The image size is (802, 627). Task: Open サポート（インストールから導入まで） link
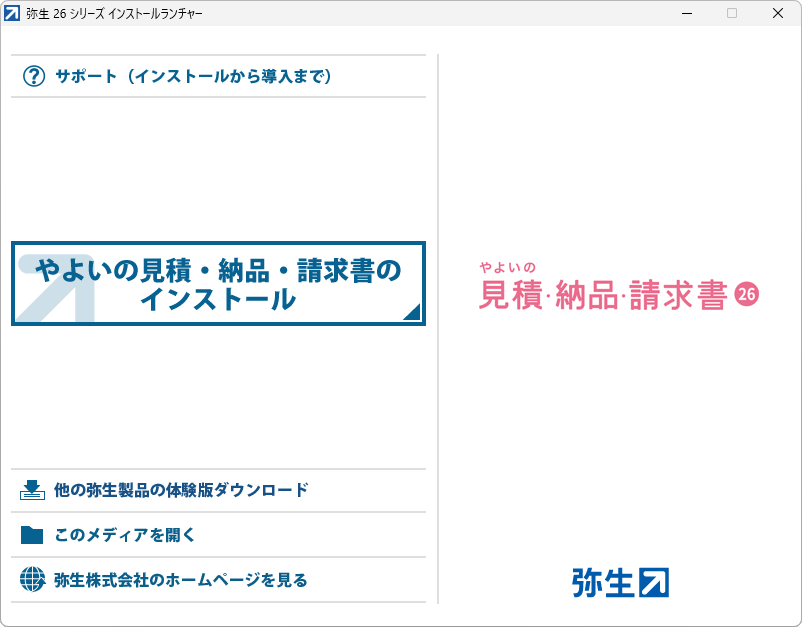(x=193, y=76)
